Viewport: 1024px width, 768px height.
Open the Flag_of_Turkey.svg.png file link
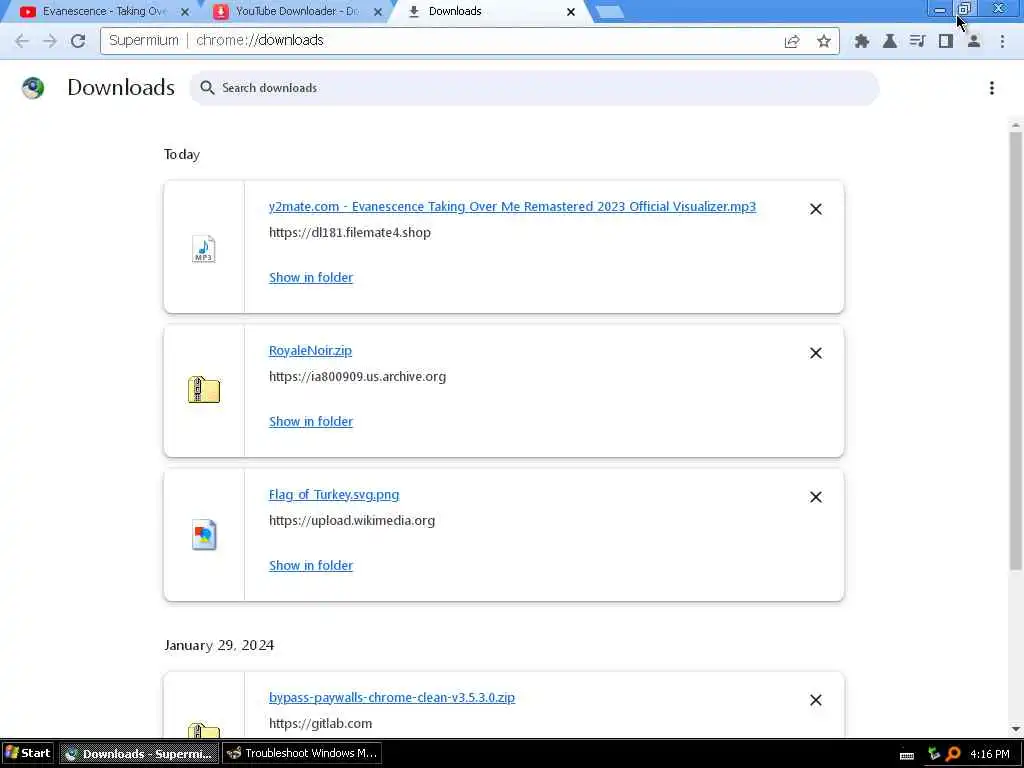pos(334,494)
